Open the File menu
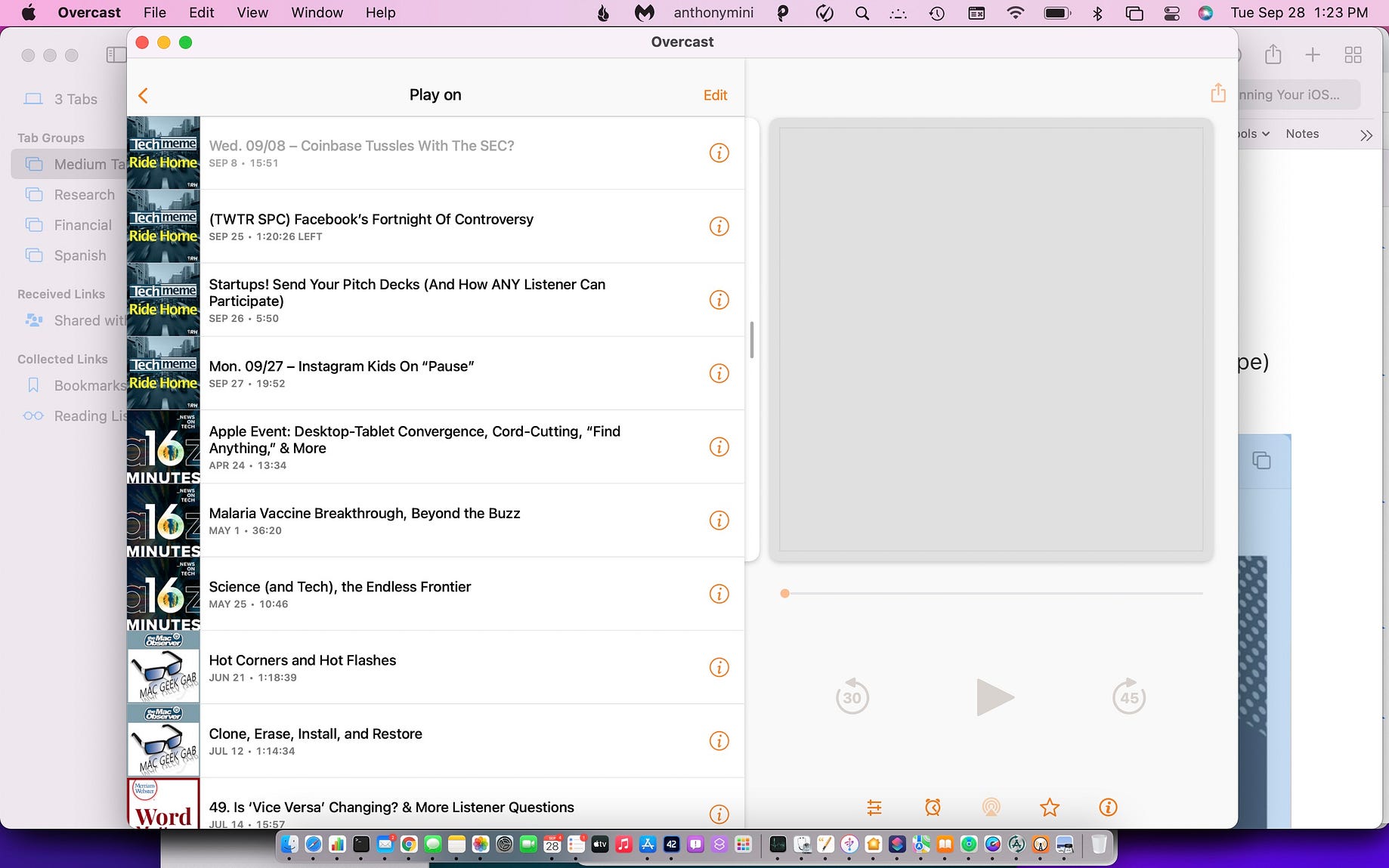Screen dimensions: 1389x868 coord(155,13)
